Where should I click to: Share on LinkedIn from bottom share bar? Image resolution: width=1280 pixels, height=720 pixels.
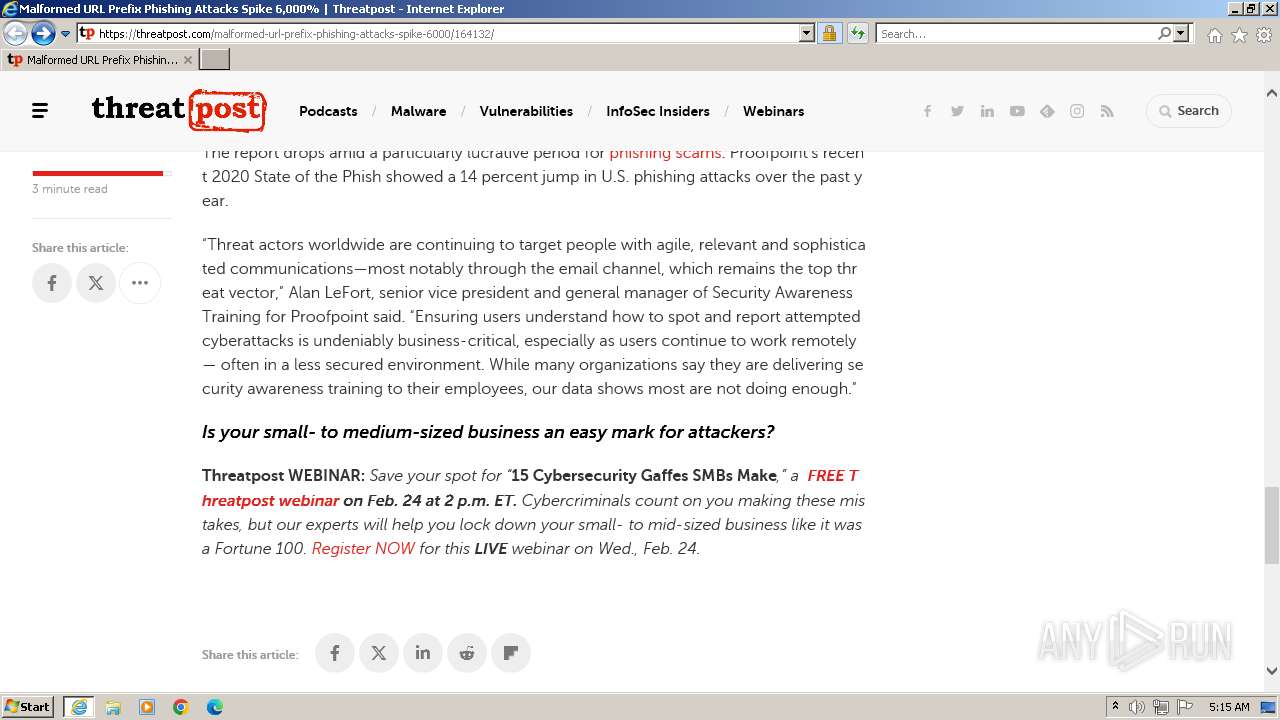[x=423, y=653]
